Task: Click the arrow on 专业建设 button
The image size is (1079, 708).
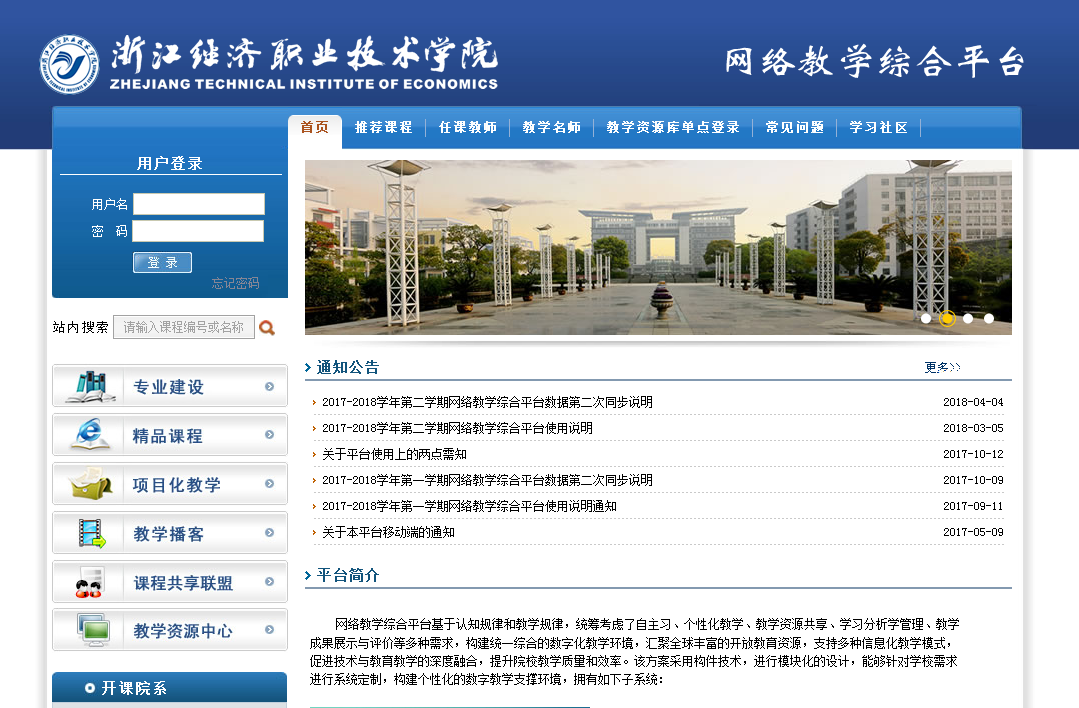Action: pyautogui.click(x=270, y=387)
